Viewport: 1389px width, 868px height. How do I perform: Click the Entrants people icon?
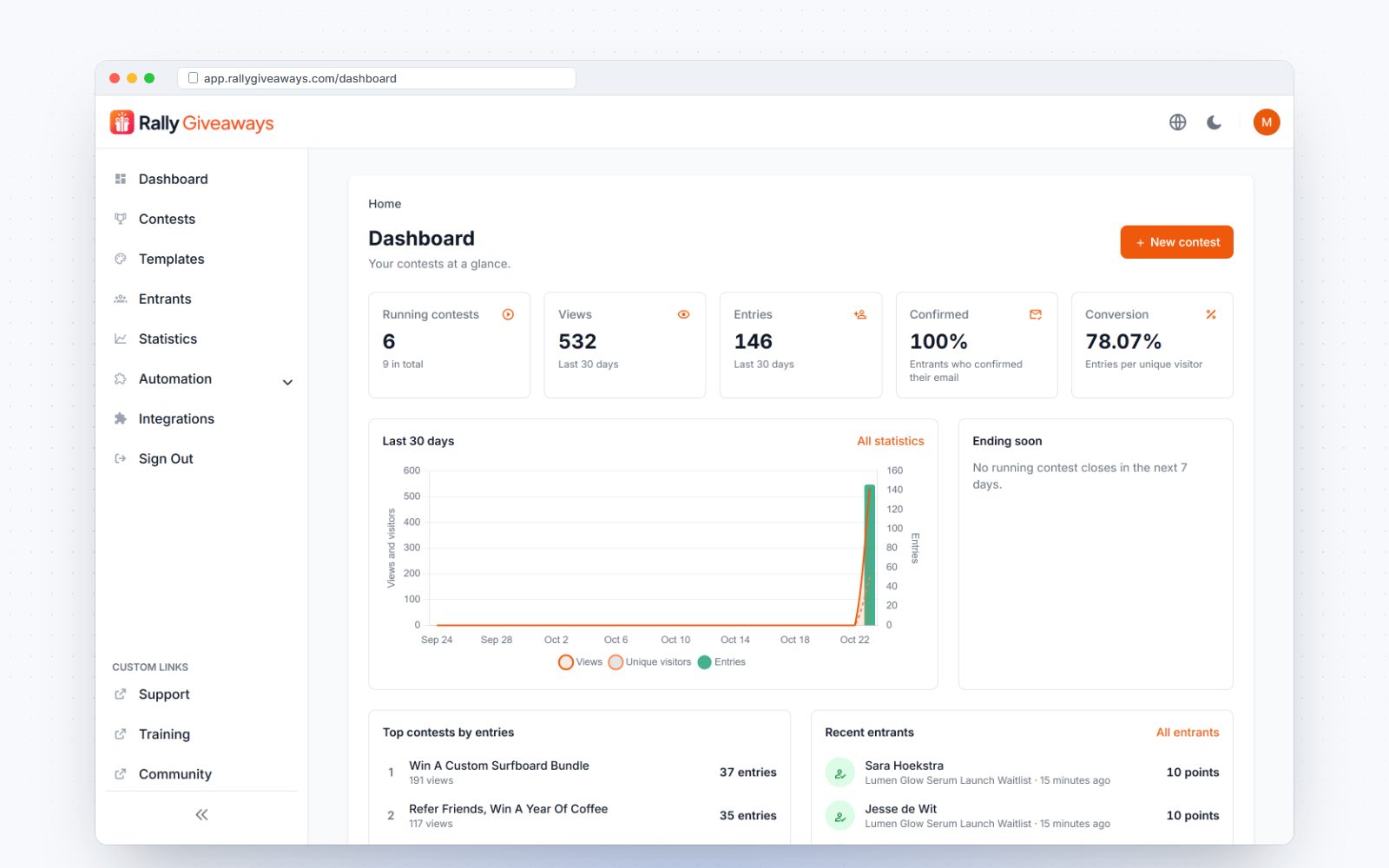point(121,299)
